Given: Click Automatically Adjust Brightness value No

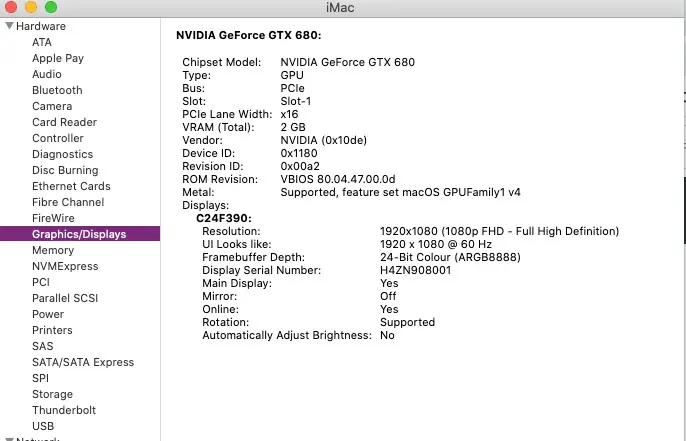Looking at the screenshot, I should (387, 335).
